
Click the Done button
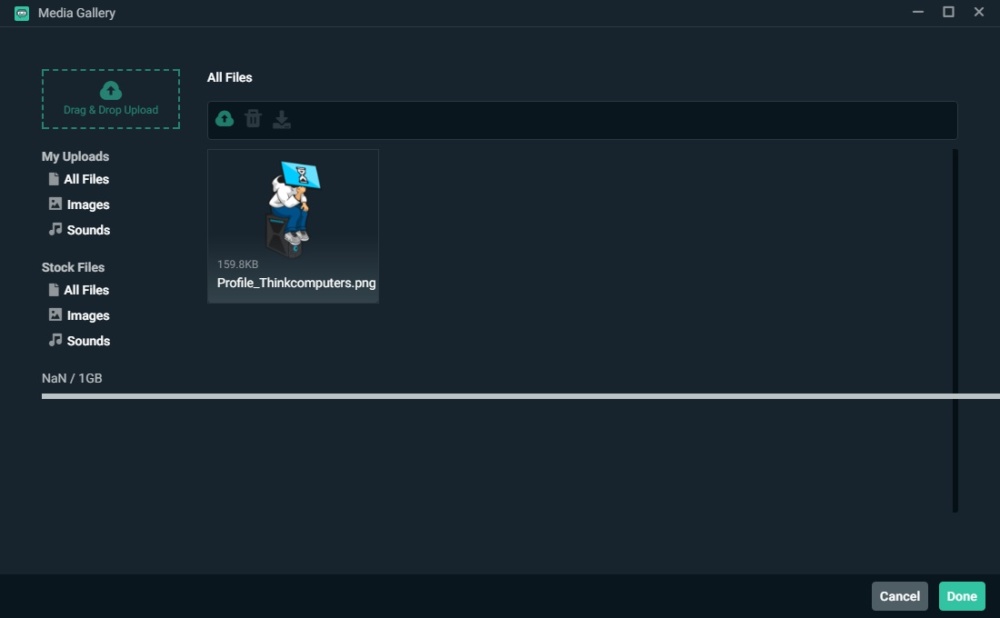click(x=962, y=596)
